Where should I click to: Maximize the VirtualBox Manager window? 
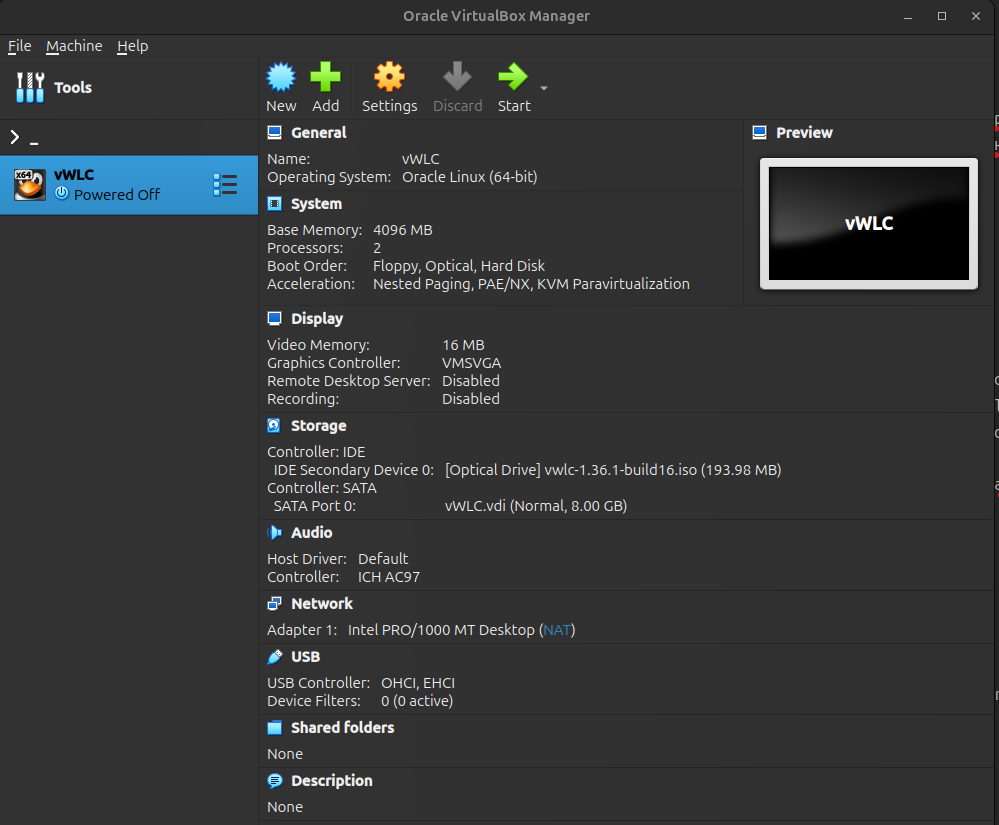[x=942, y=17]
